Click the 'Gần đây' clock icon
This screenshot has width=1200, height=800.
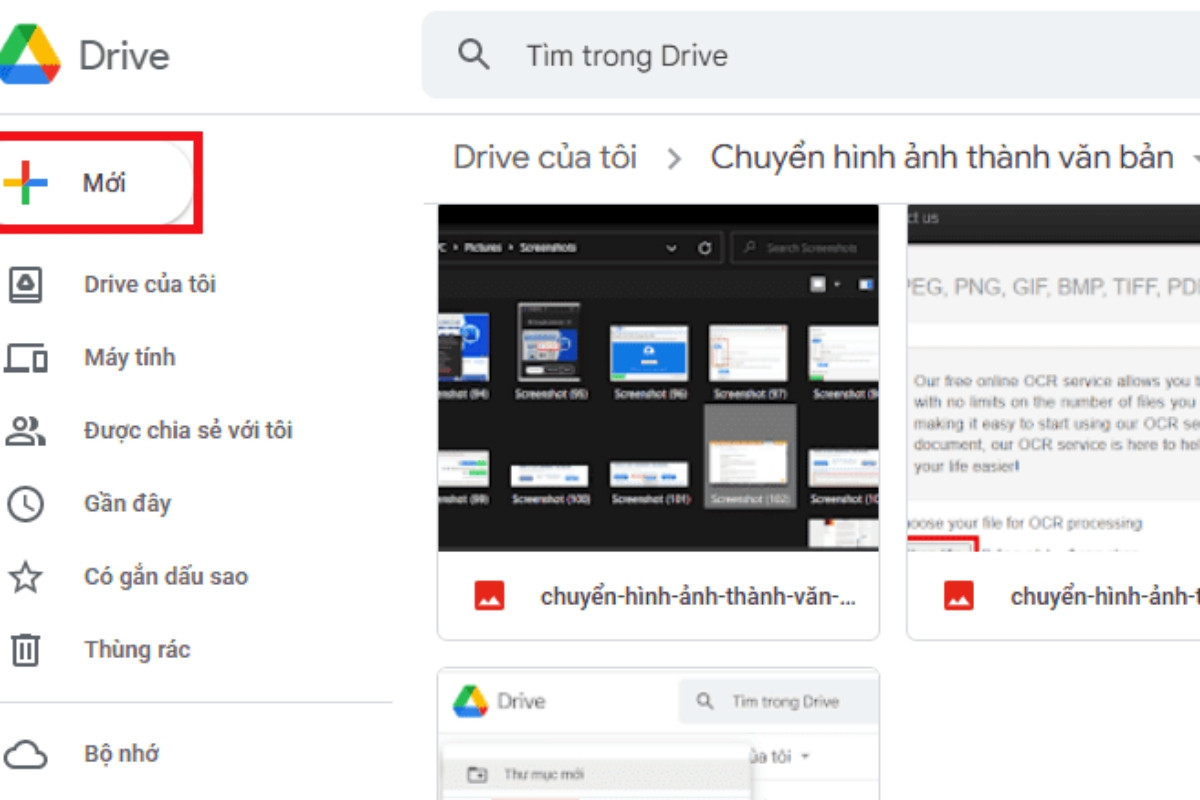click(x=25, y=504)
